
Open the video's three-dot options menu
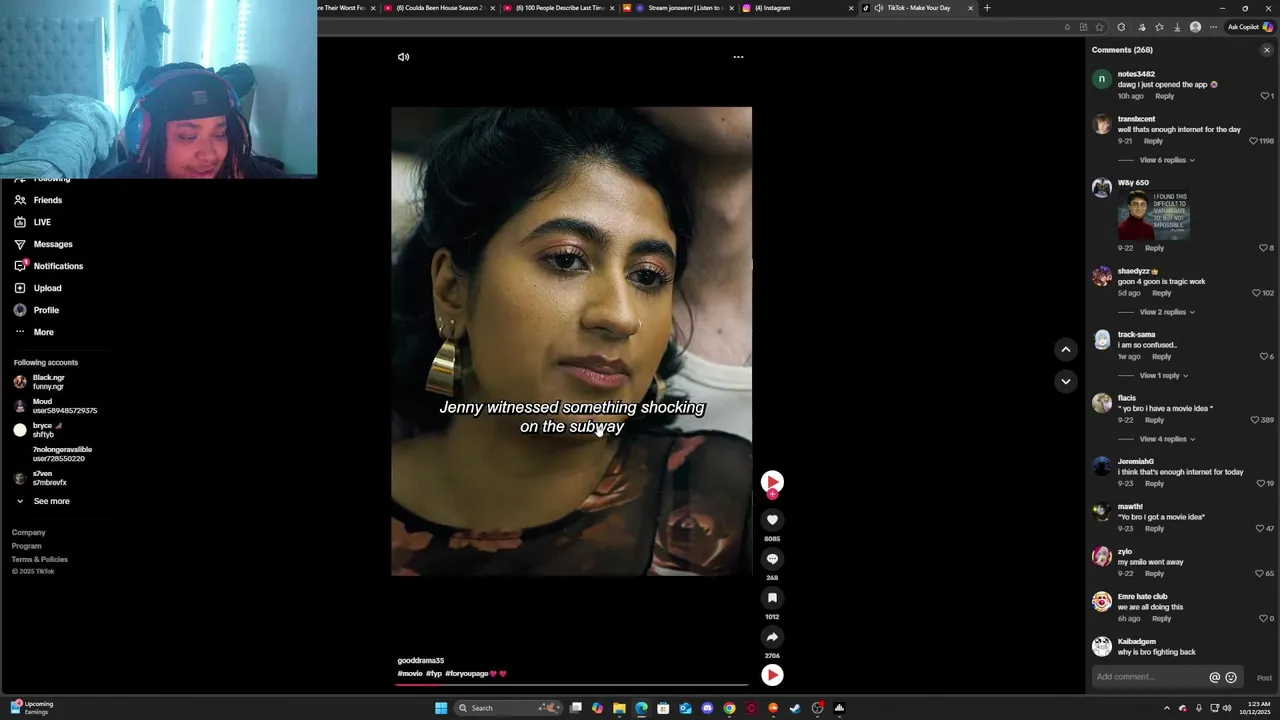[x=738, y=57]
